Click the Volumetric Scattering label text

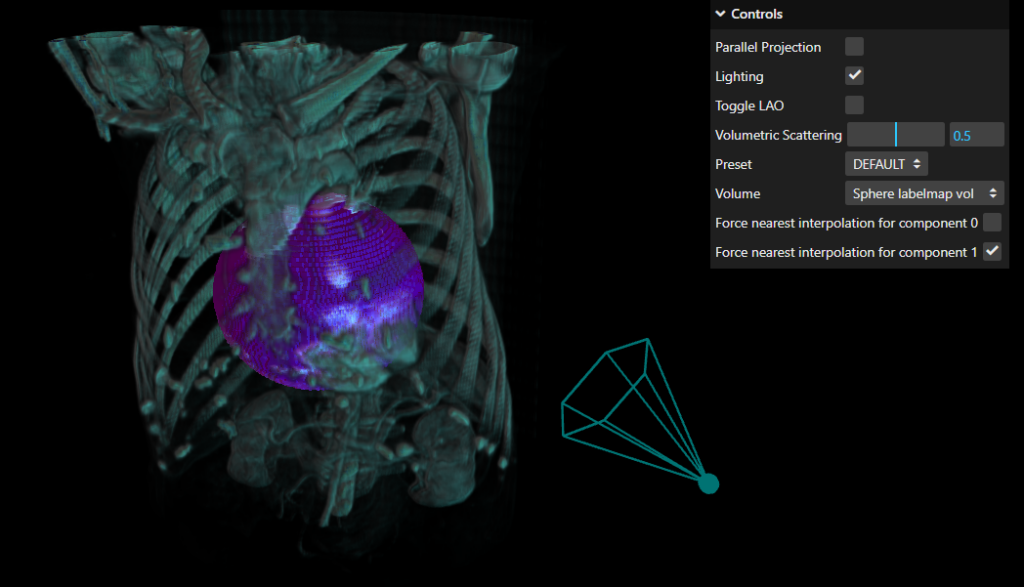click(x=778, y=135)
